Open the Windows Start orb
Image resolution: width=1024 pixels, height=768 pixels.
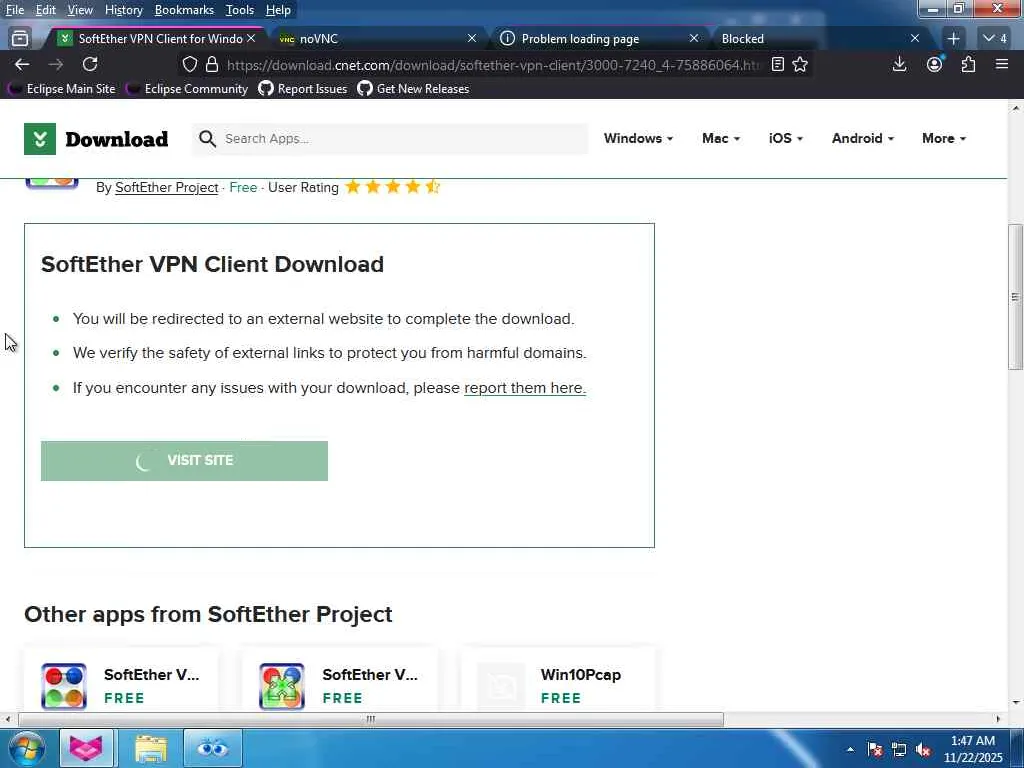pos(26,748)
